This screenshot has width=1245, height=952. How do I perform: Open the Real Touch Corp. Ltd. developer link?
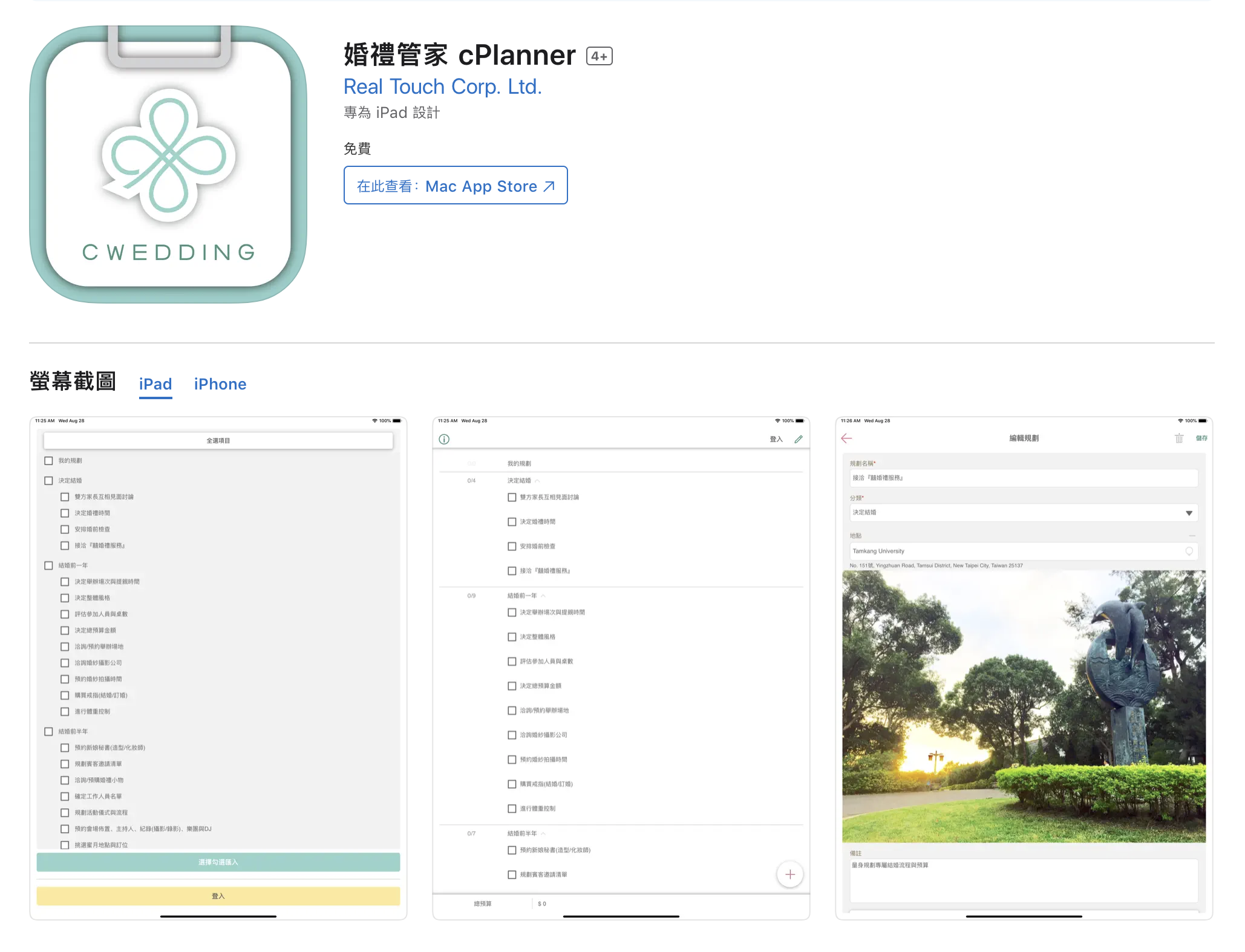pyautogui.click(x=442, y=86)
